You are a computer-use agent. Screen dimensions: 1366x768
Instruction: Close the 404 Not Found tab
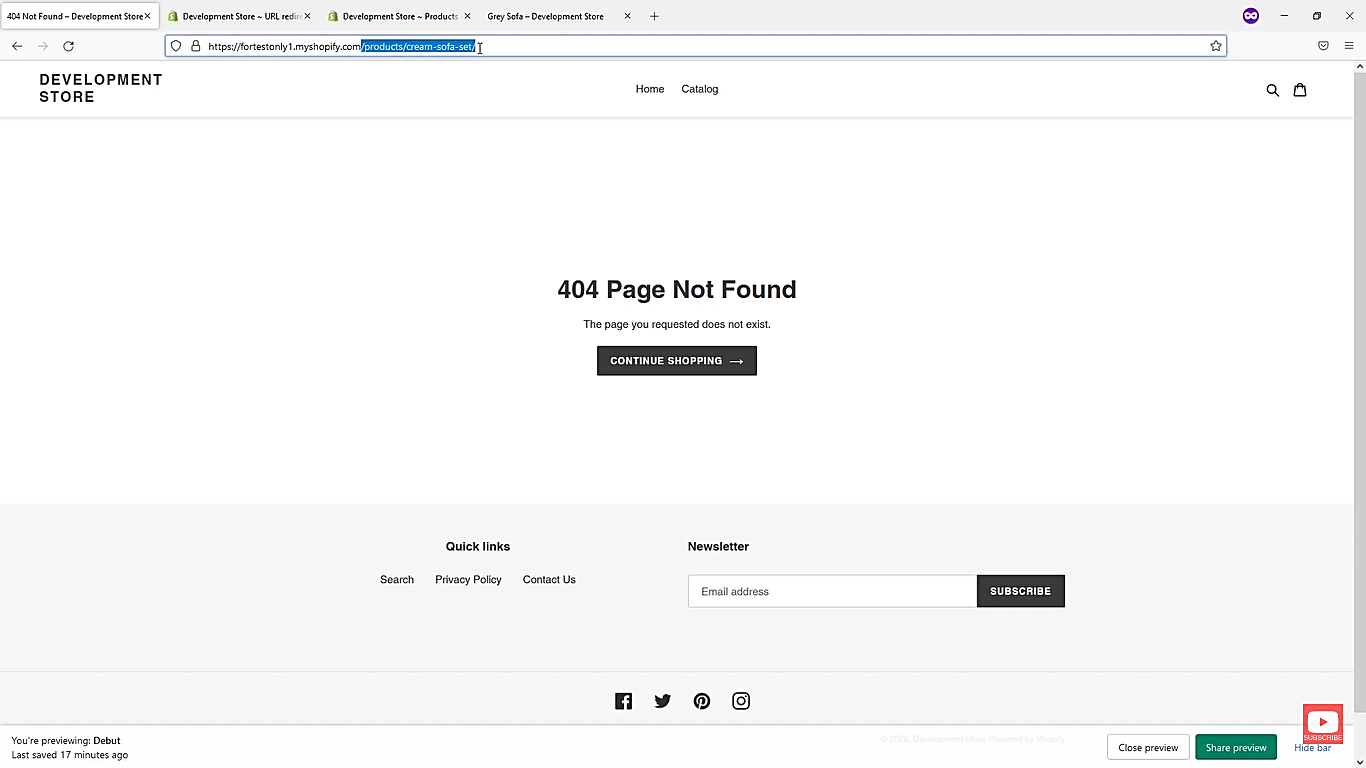click(x=147, y=16)
